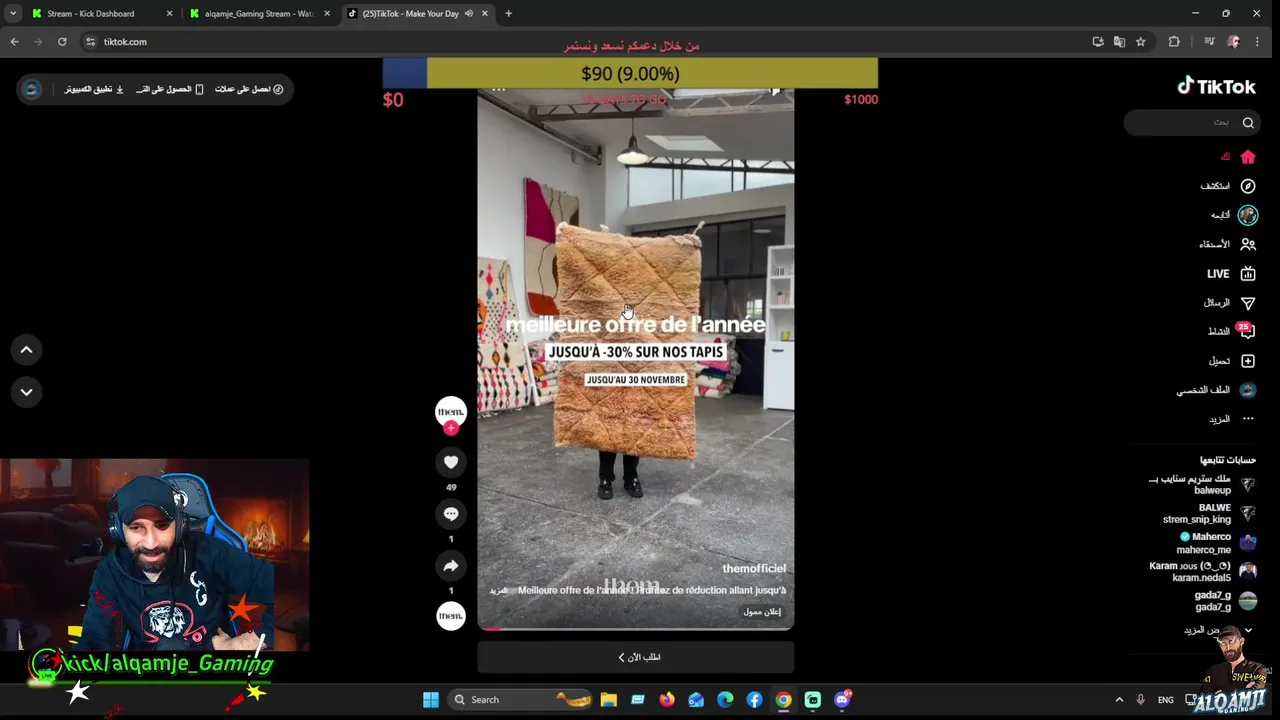Image resolution: width=1280 pixels, height=720 pixels.
Task: Go back in Chrome
Action: pyautogui.click(x=14, y=42)
